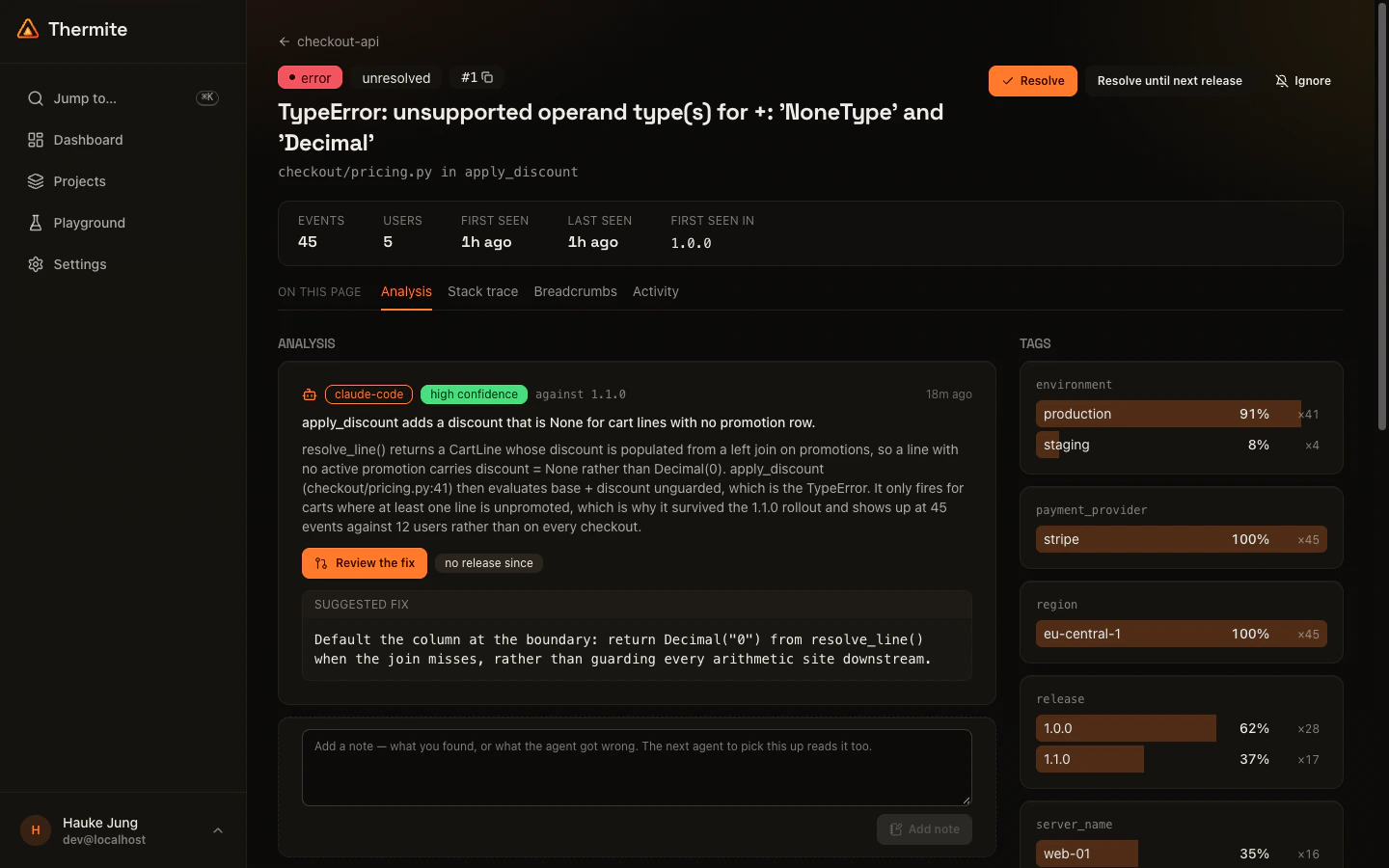Click into the Add a note text area
This screenshot has height=868, width=1389.
click(637, 768)
